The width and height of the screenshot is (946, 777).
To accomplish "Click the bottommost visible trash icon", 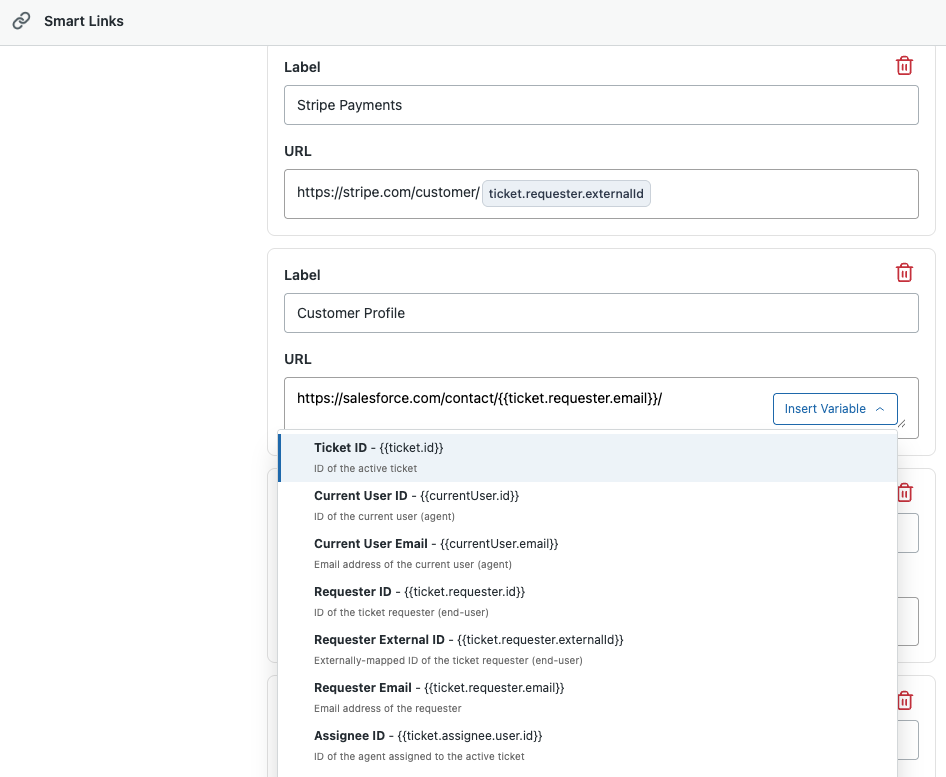I will (x=904, y=701).
